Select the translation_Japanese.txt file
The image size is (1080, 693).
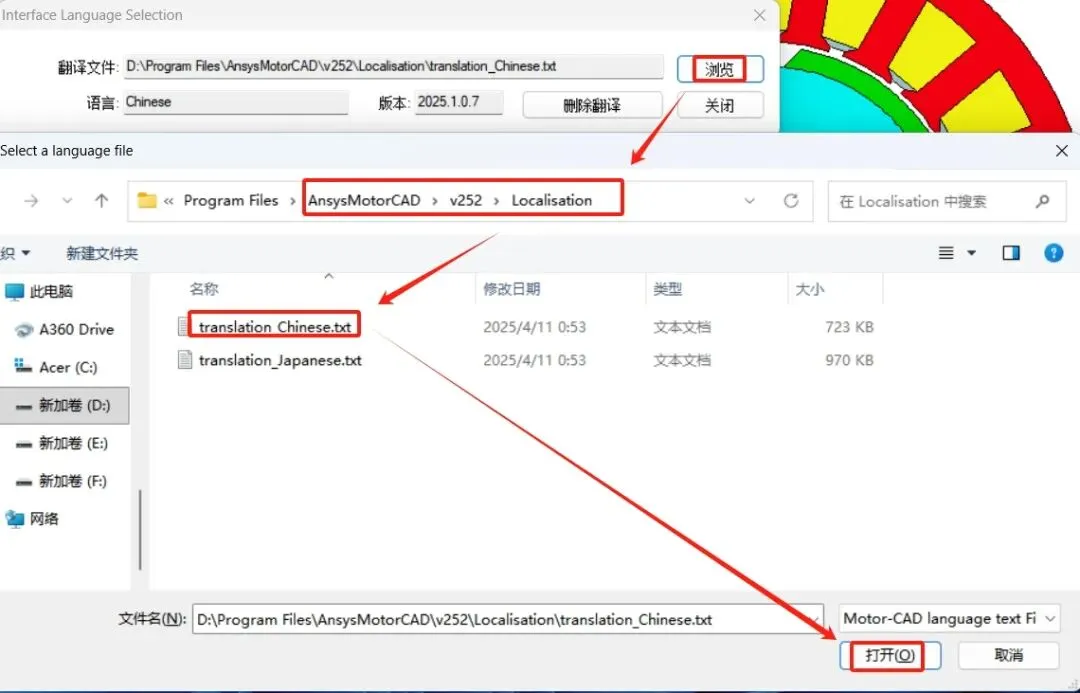280,360
